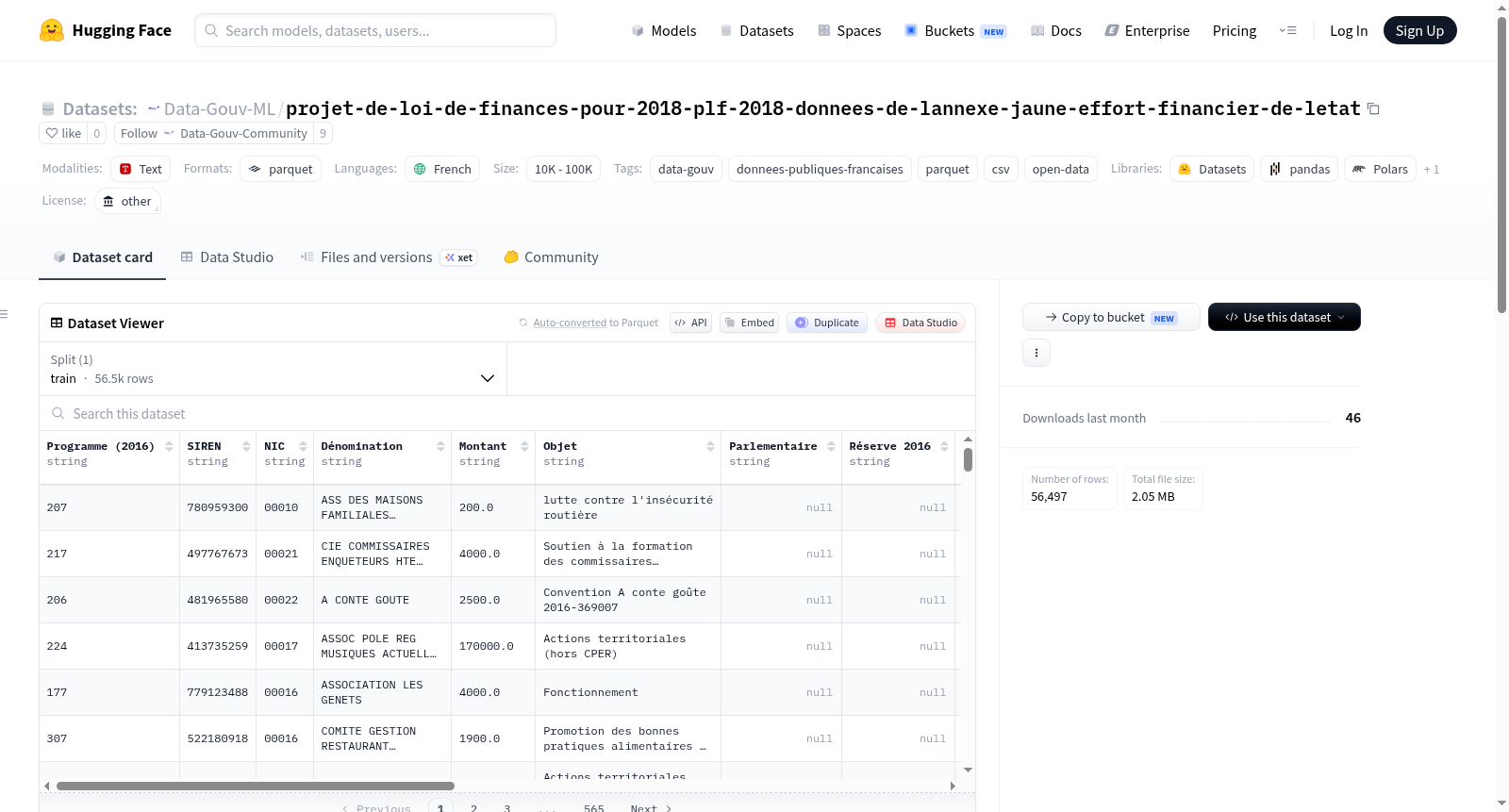Click the 'A CONTE GOUTE' cell
Screen dimensions: 1509x812
382,600
